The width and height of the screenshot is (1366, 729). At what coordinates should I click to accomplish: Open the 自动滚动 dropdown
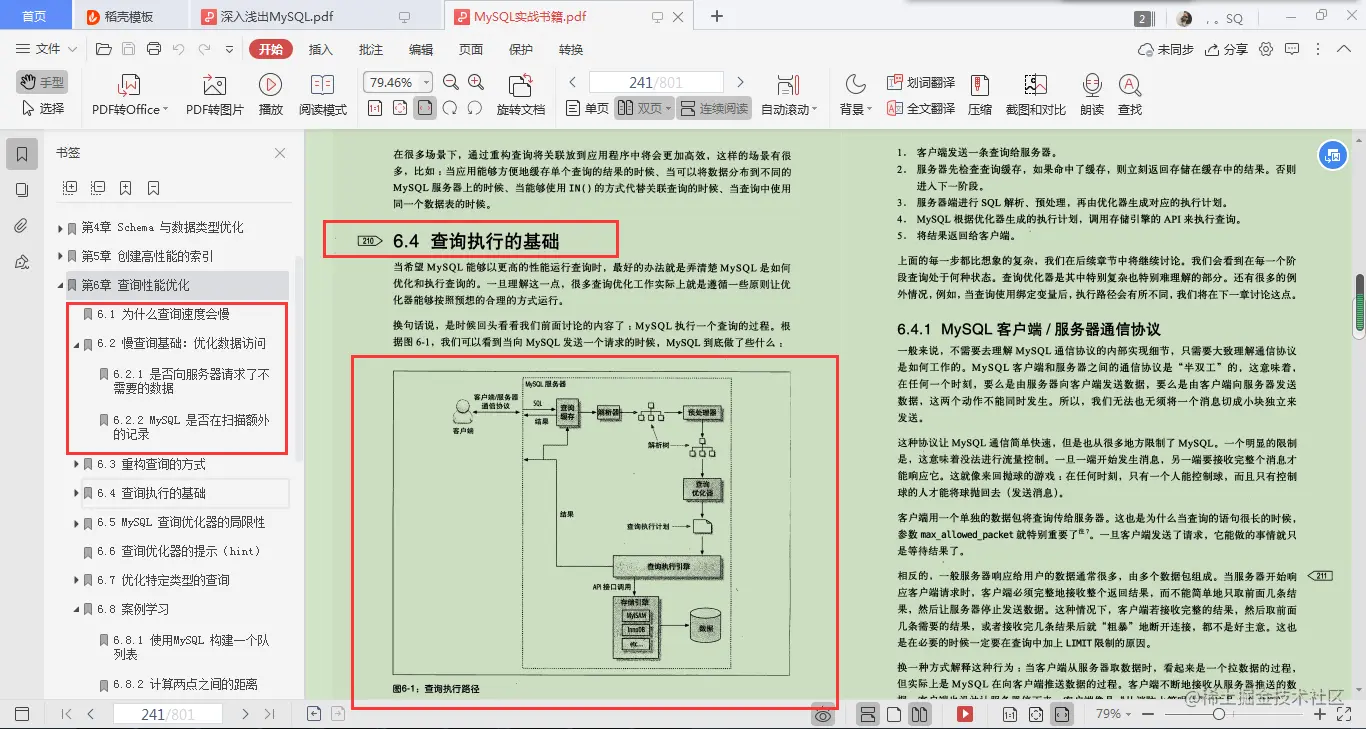tap(789, 96)
